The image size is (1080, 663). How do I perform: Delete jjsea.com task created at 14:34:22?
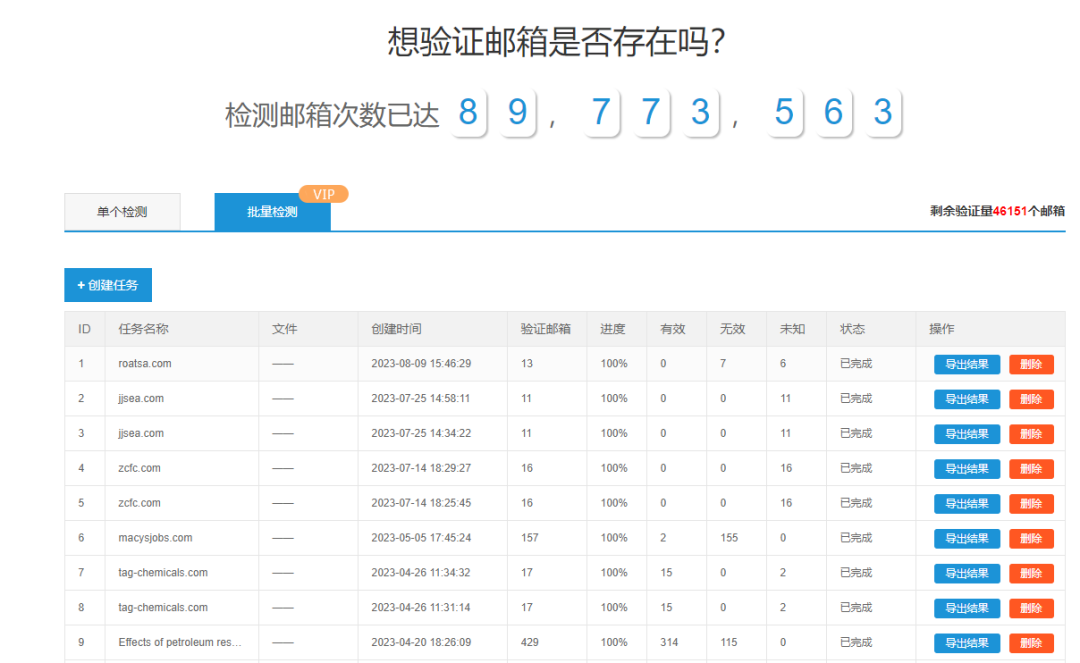[1031, 434]
